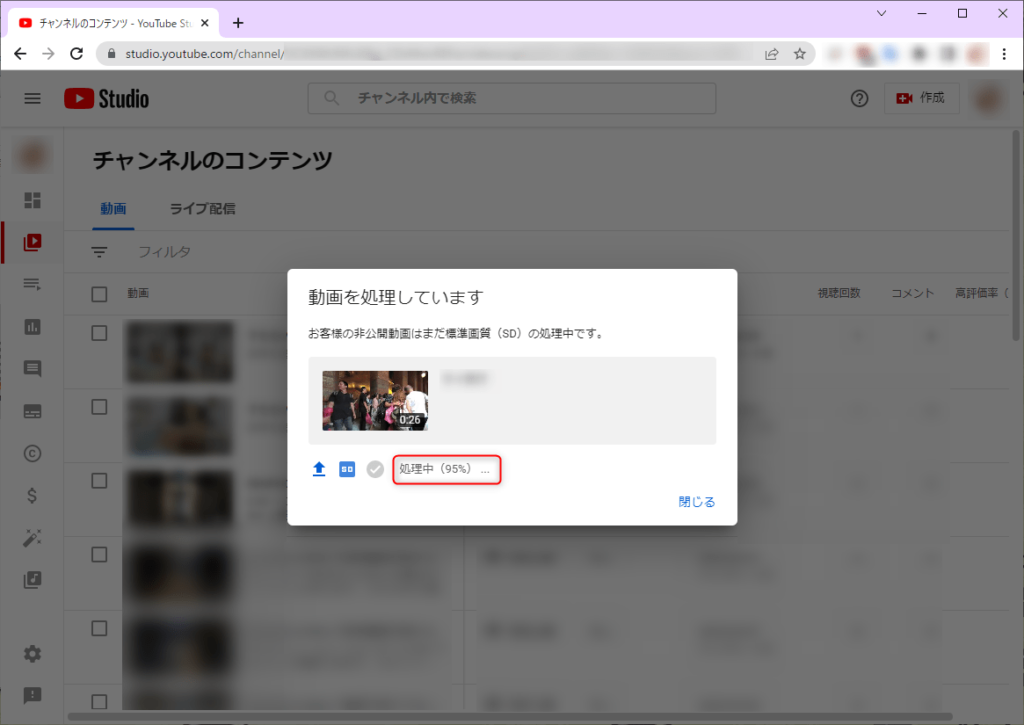
Task: Open a new browser tab
Action: tap(238, 23)
